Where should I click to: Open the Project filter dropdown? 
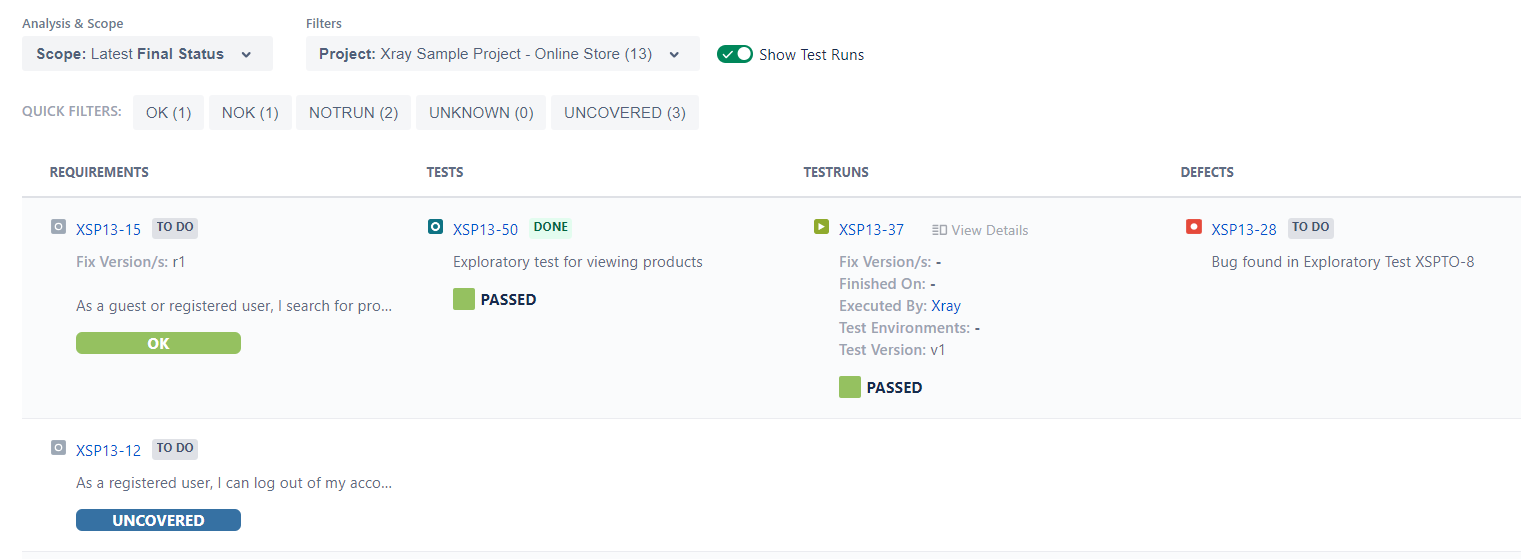pos(502,54)
